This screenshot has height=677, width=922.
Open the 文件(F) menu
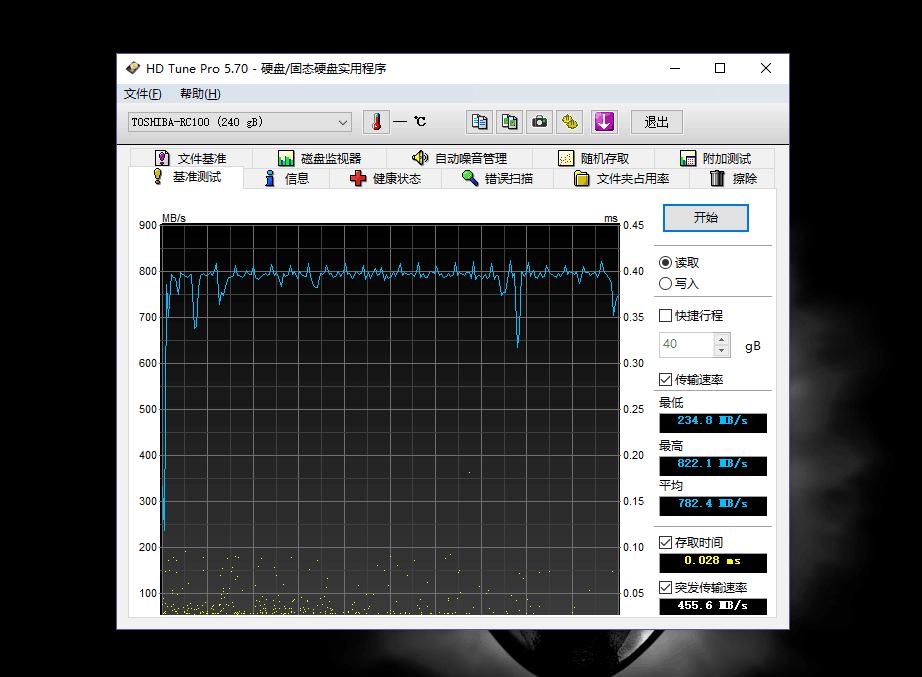pyautogui.click(x=141, y=93)
